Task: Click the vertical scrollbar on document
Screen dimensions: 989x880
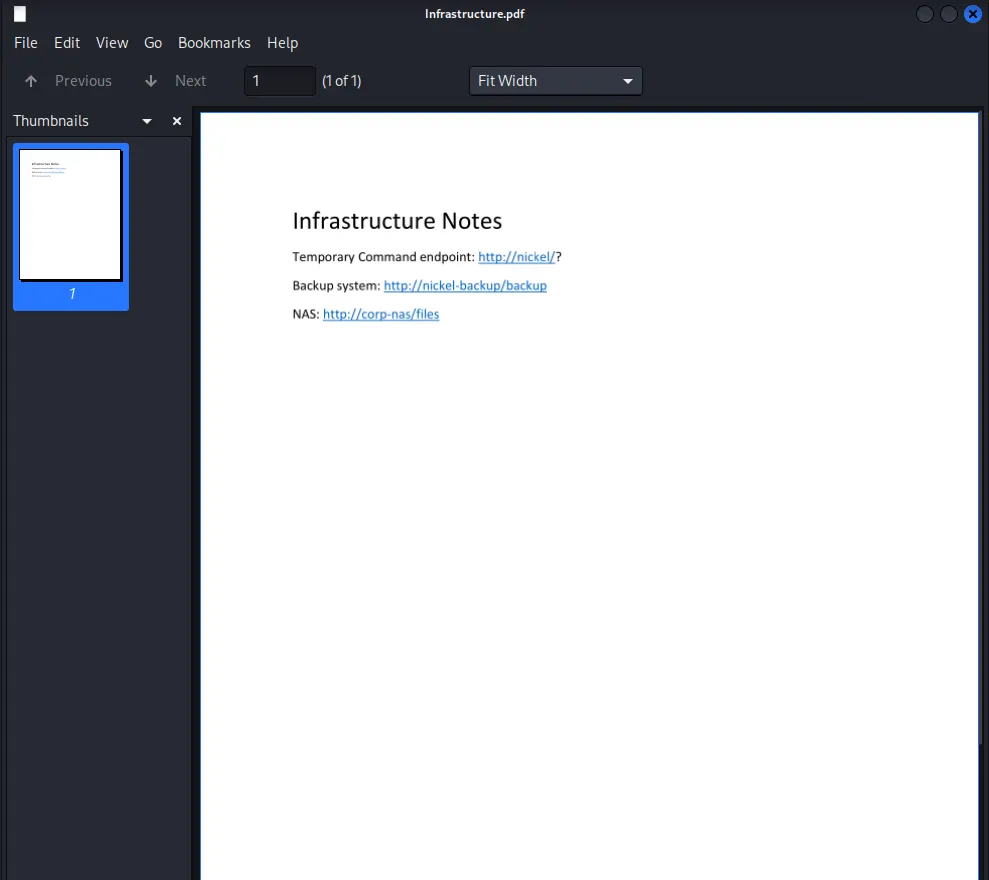Action: pos(981,430)
